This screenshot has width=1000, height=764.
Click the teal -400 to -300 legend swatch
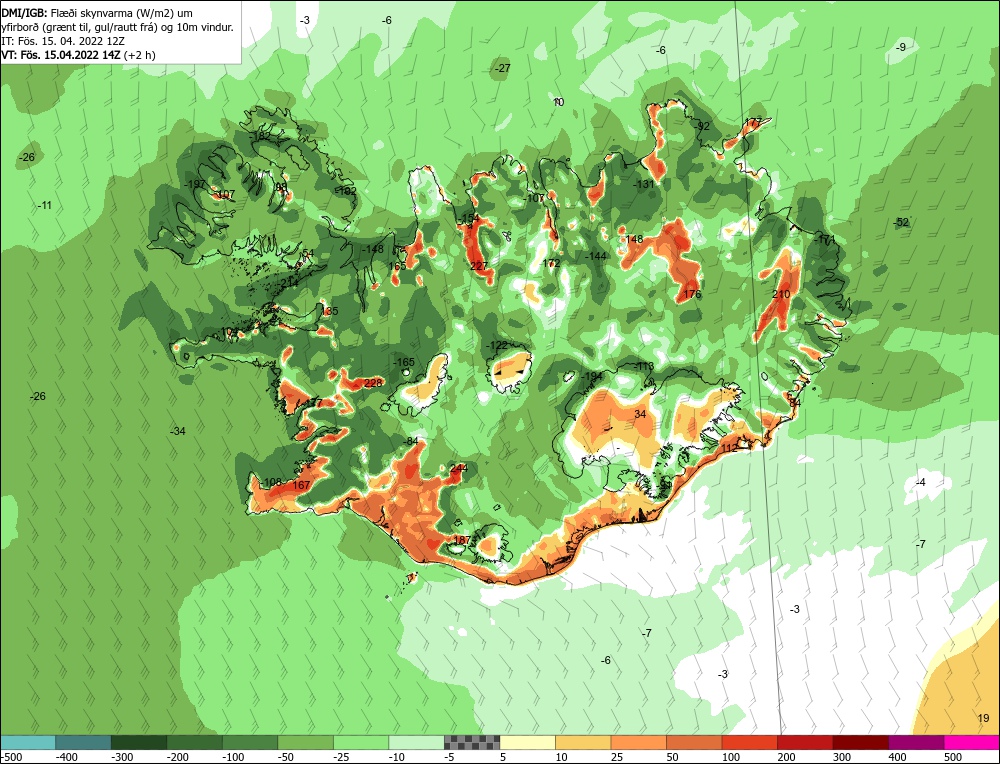(x=84, y=742)
